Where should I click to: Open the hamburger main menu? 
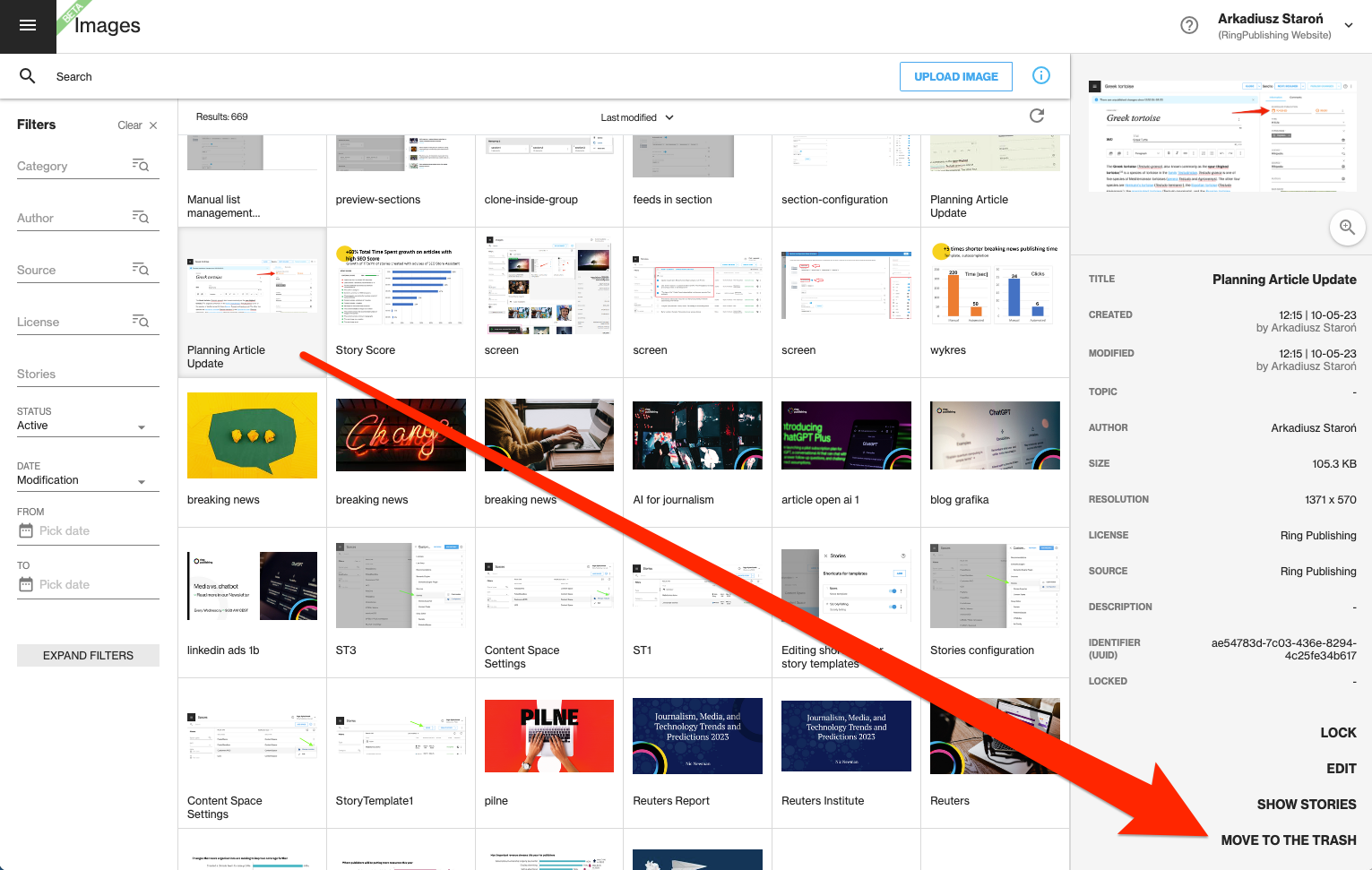[28, 25]
